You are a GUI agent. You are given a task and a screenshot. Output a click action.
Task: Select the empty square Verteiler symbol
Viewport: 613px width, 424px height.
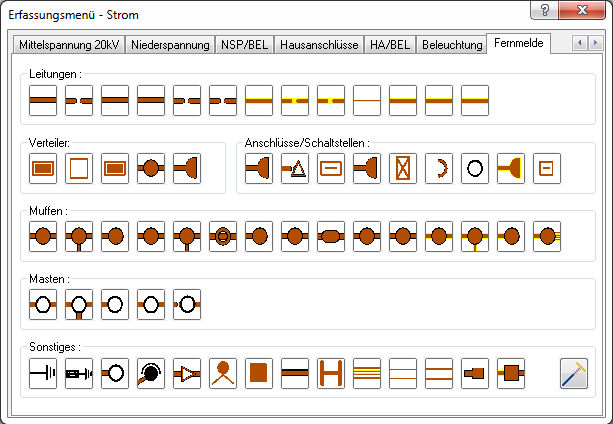(x=79, y=169)
